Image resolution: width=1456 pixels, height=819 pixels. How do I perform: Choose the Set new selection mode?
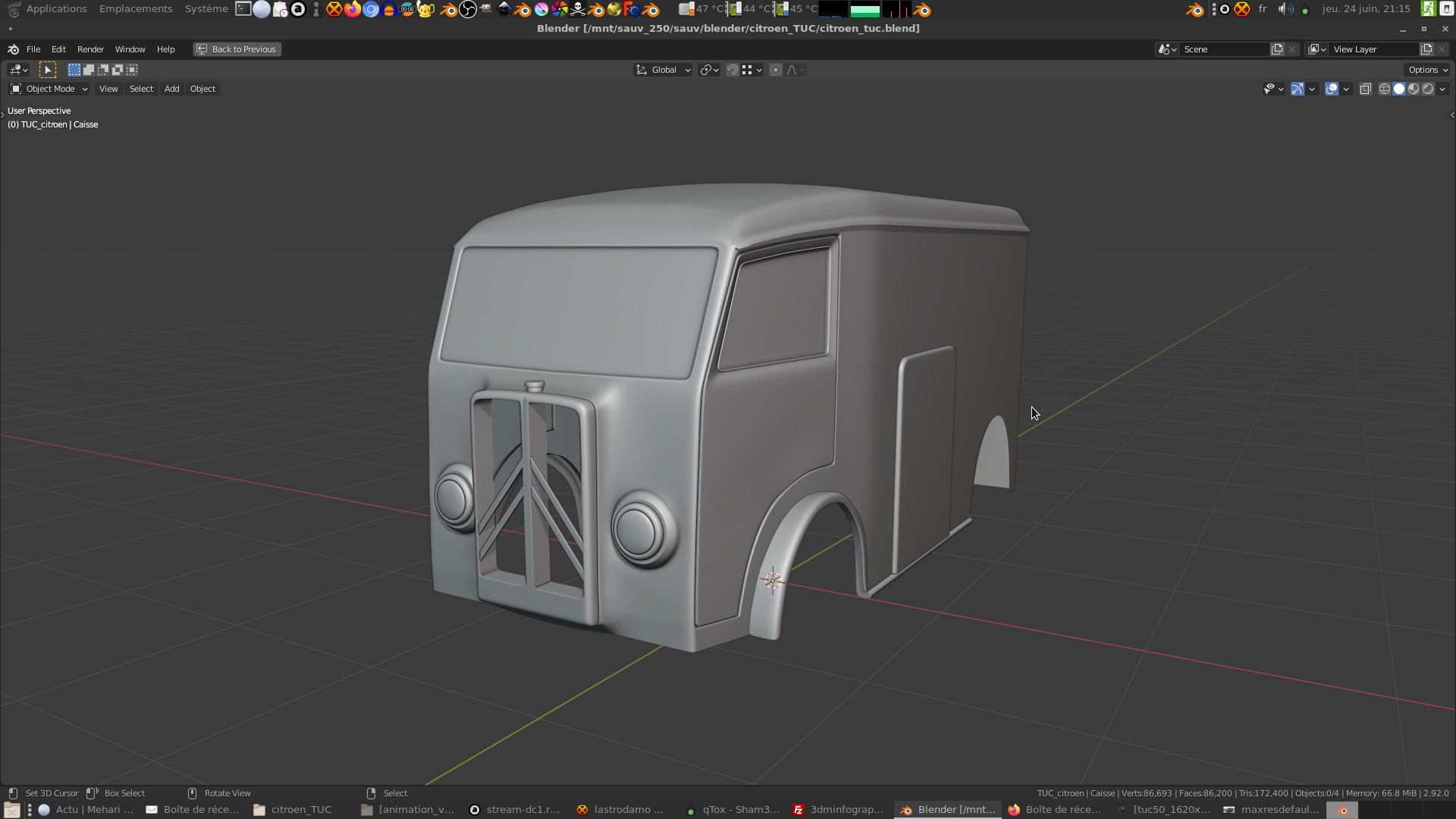pyautogui.click(x=74, y=70)
